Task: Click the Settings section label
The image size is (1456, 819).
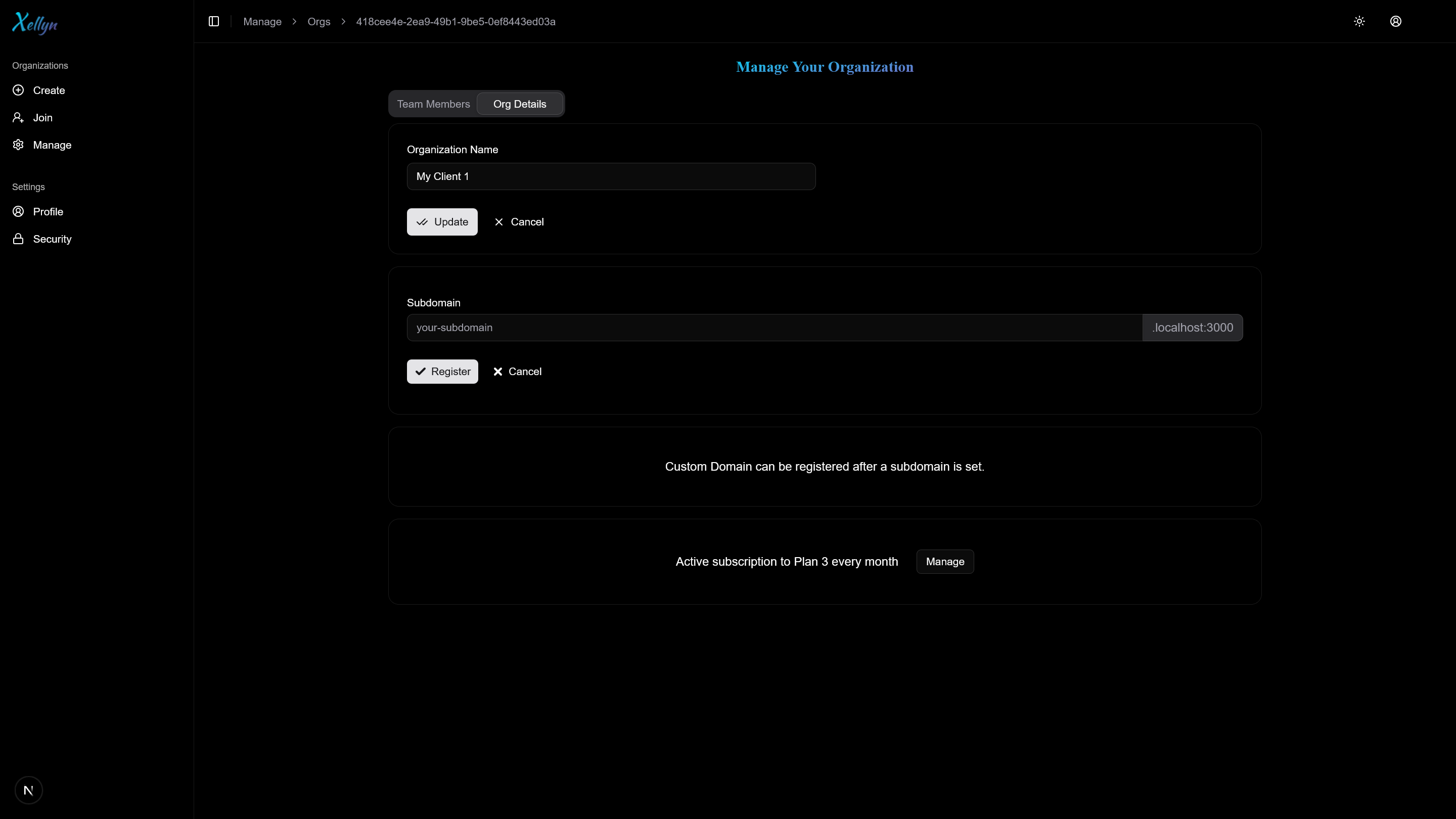Action: 28,187
